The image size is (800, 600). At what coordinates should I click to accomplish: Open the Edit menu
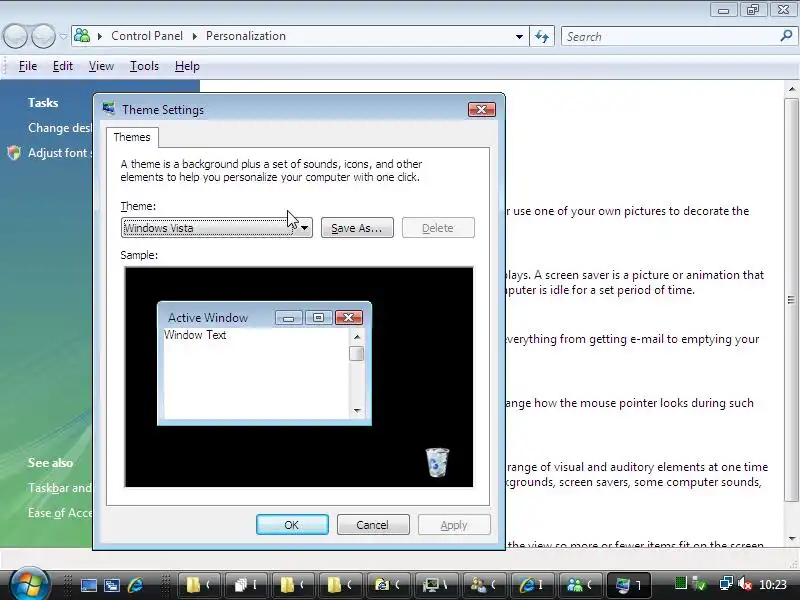click(x=63, y=66)
